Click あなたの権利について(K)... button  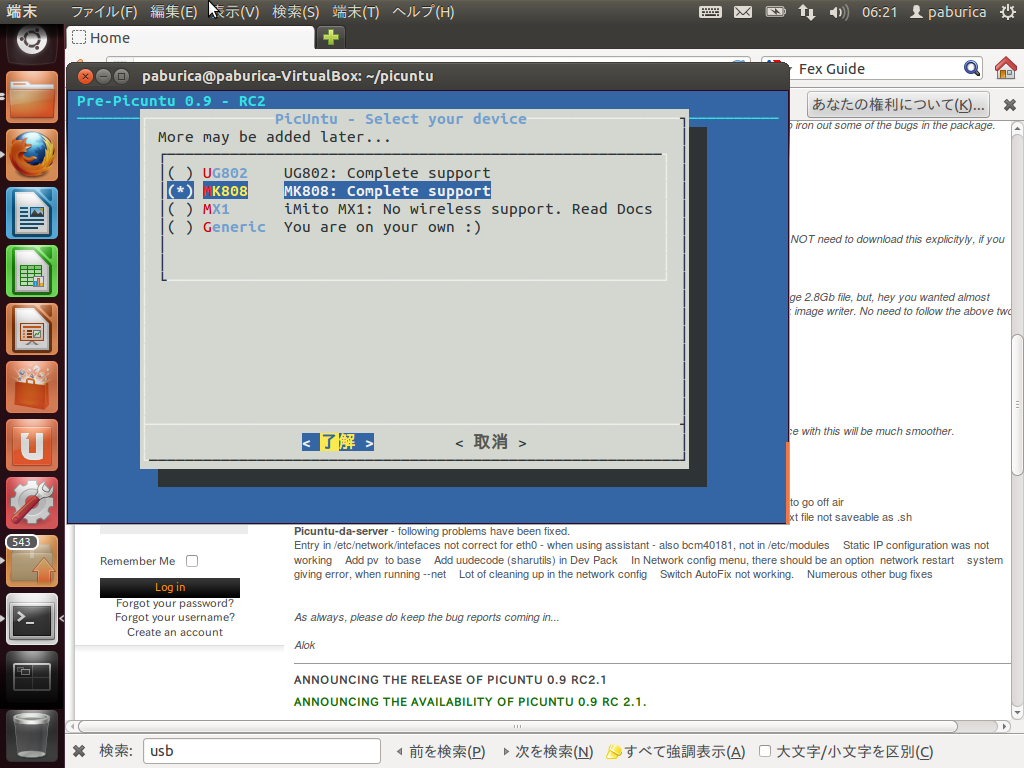[x=898, y=104]
